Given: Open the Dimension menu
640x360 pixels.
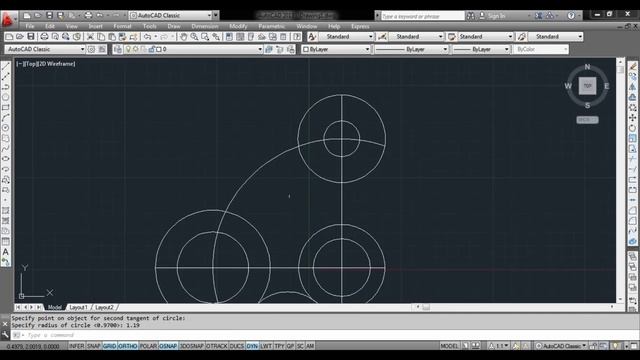Looking at the screenshot, I should pyautogui.click(x=205, y=26).
